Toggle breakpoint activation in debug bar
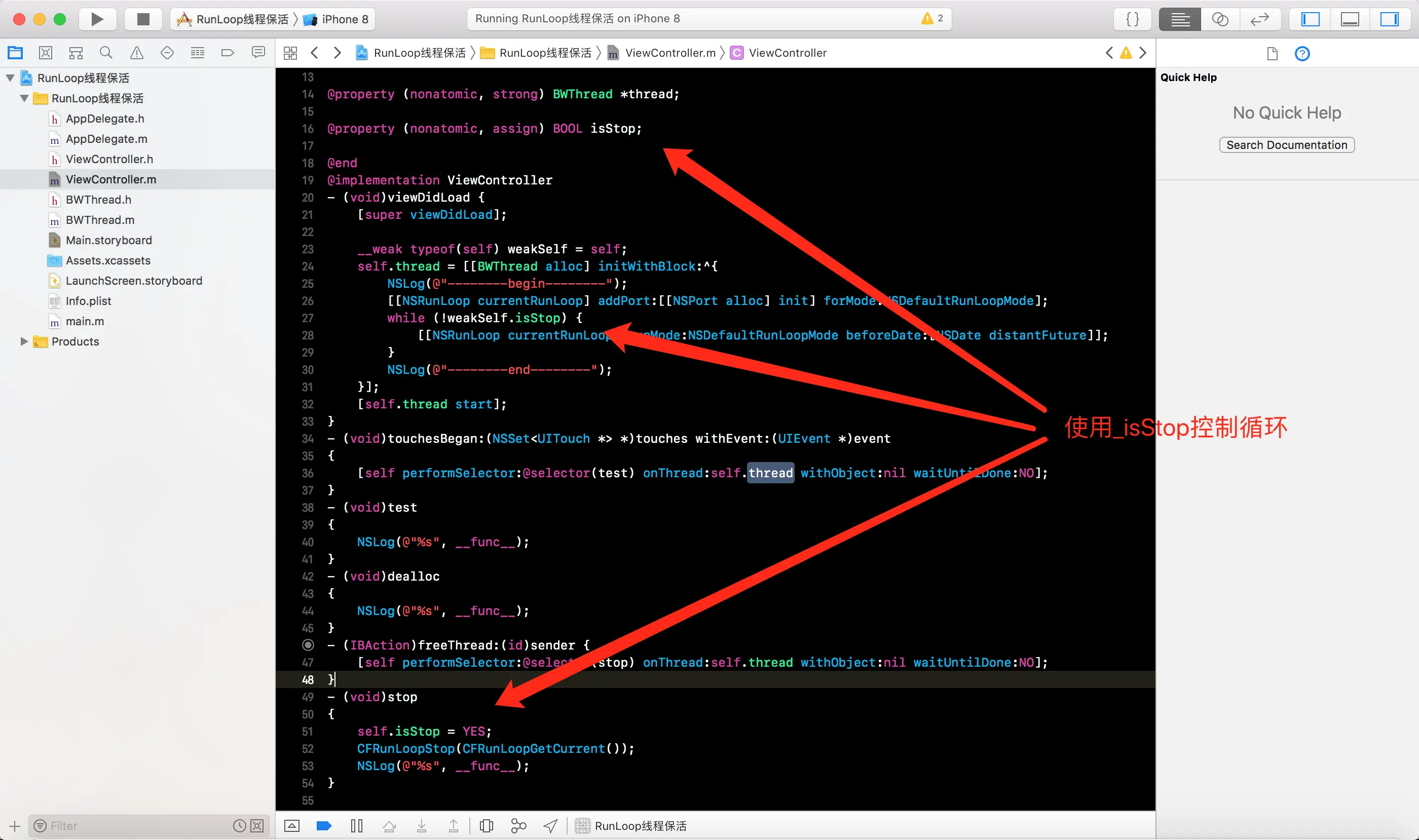The width and height of the screenshot is (1419, 840). point(324,826)
